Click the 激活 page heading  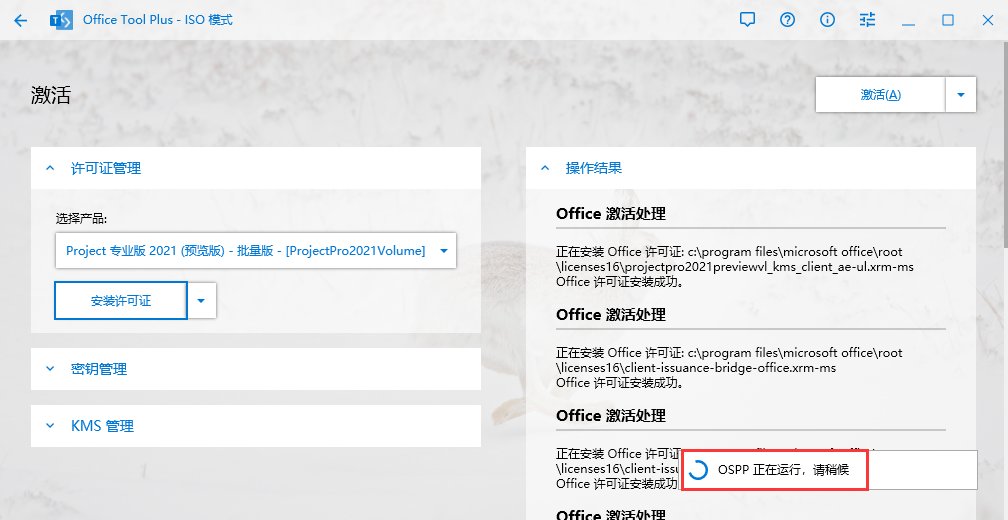tap(50, 95)
